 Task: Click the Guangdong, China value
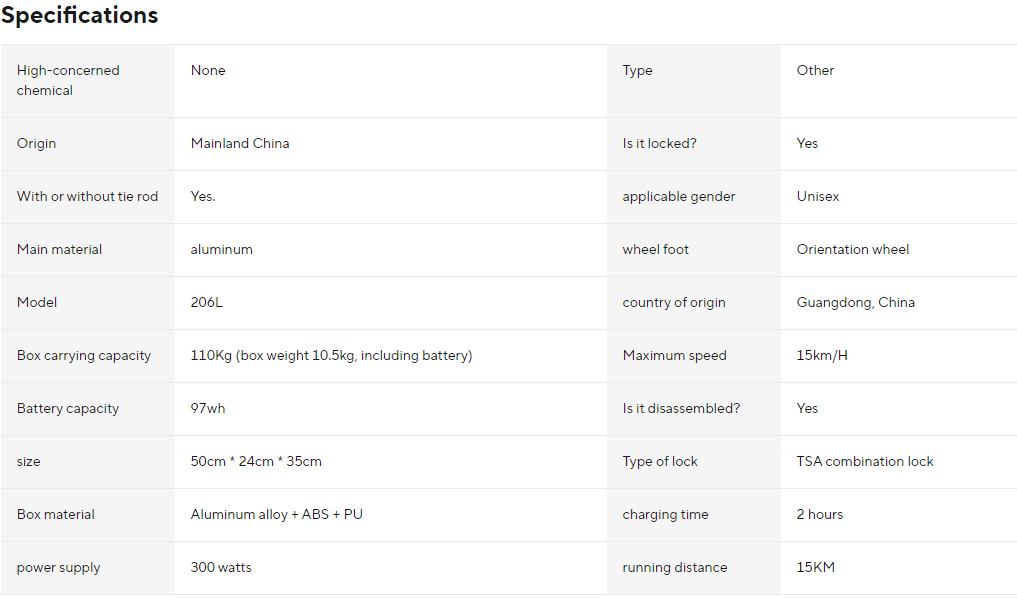856,302
